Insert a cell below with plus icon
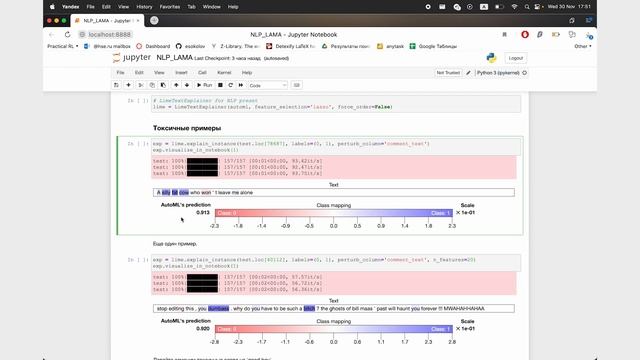The image size is (640, 360). [128, 85]
